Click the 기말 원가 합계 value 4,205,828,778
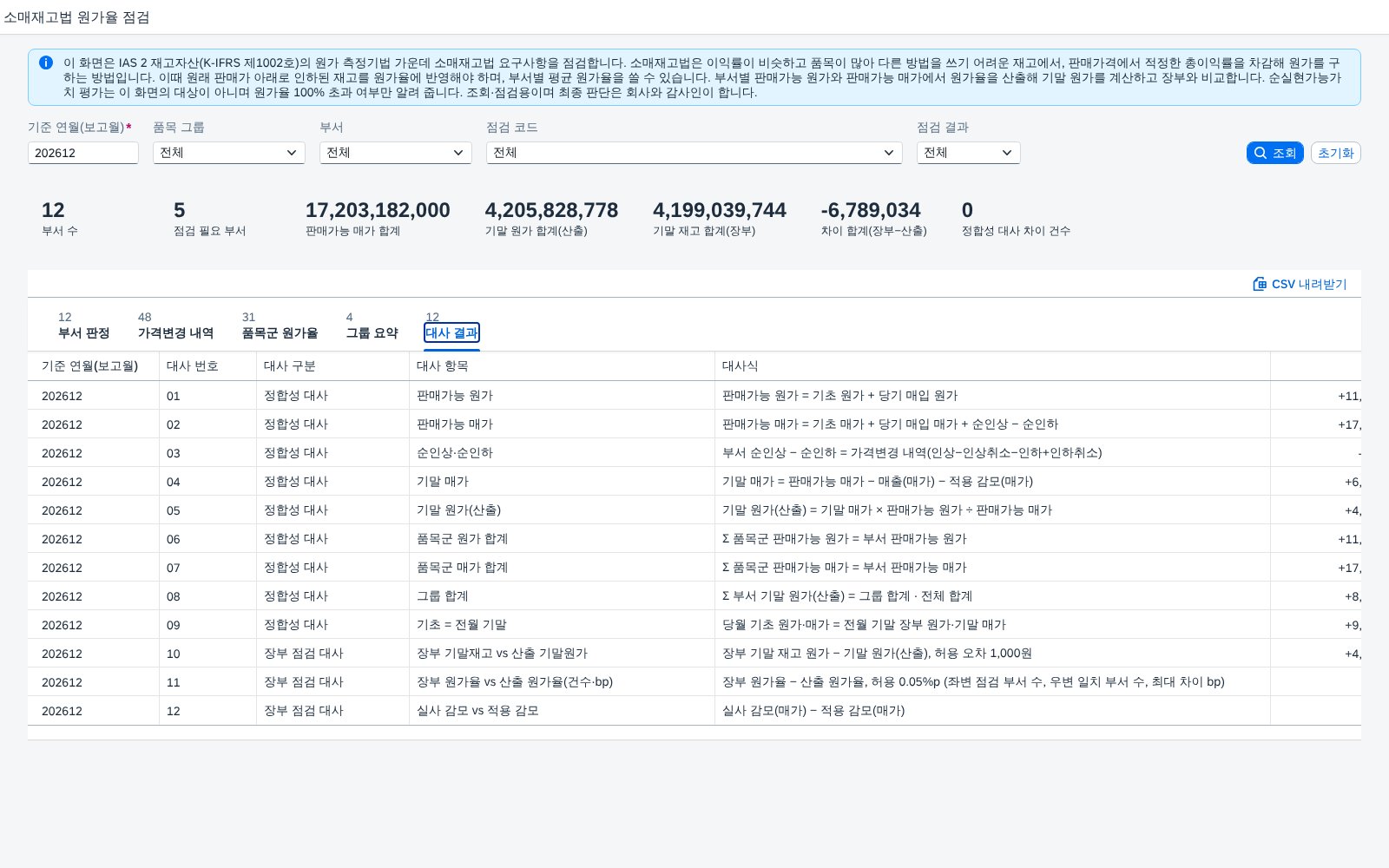The height and width of the screenshot is (868, 1389). pos(551,210)
